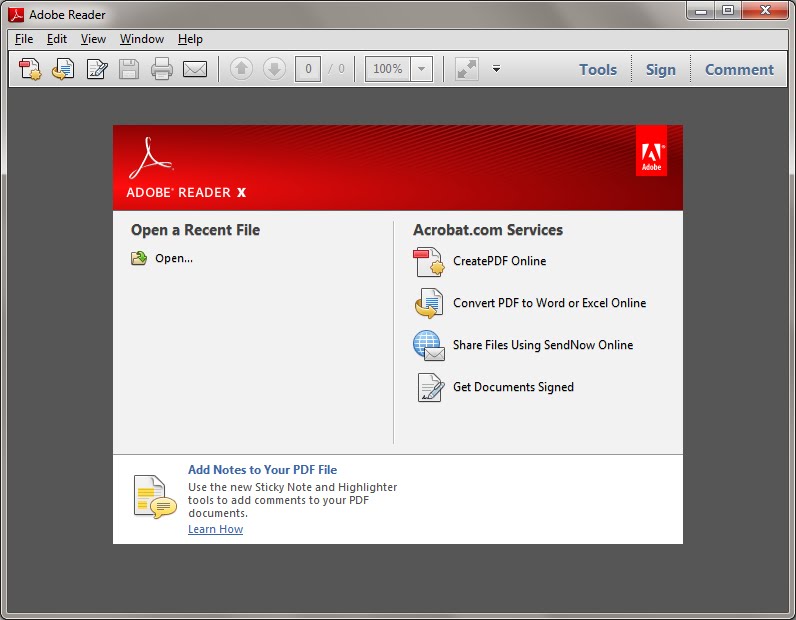Click the Learn How link
Viewport: 796px width, 620px height.
click(215, 529)
